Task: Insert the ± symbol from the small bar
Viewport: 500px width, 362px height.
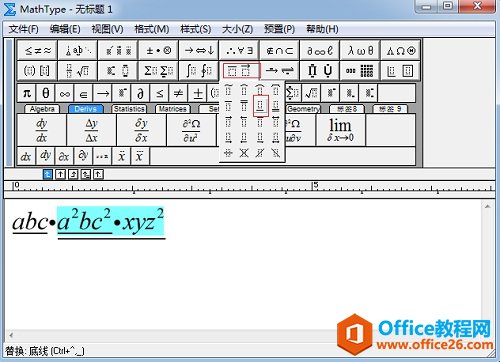Action: click(198, 93)
